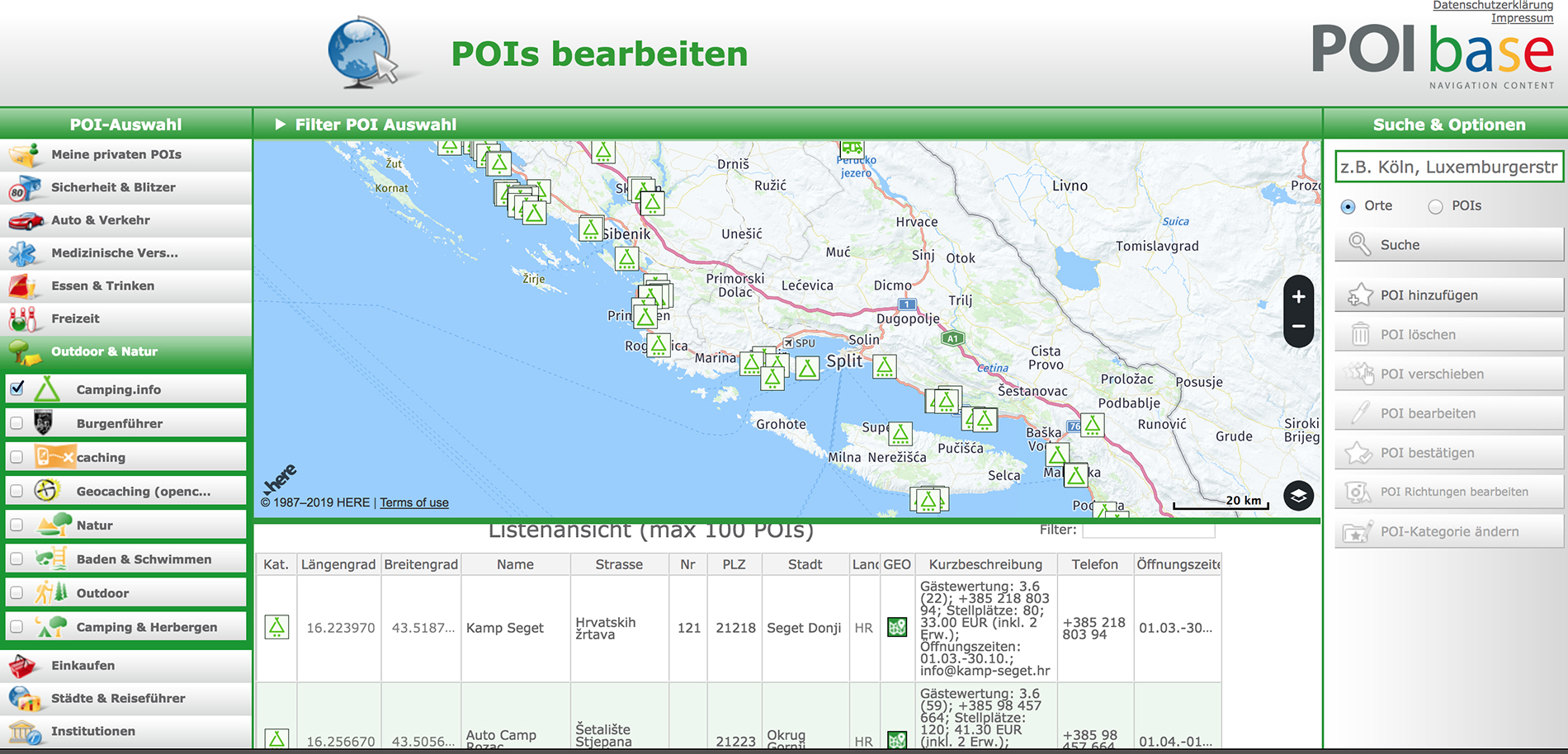
Task: Click the Suche button
Action: tap(1448, 245)
